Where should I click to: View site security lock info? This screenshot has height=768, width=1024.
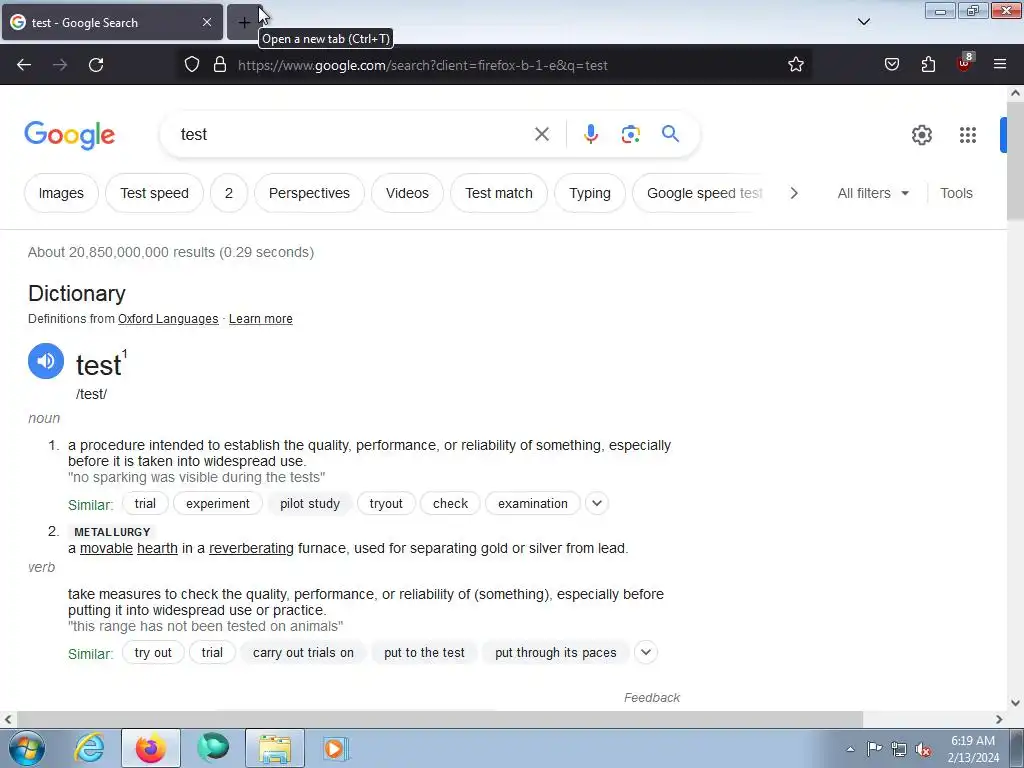220,65
